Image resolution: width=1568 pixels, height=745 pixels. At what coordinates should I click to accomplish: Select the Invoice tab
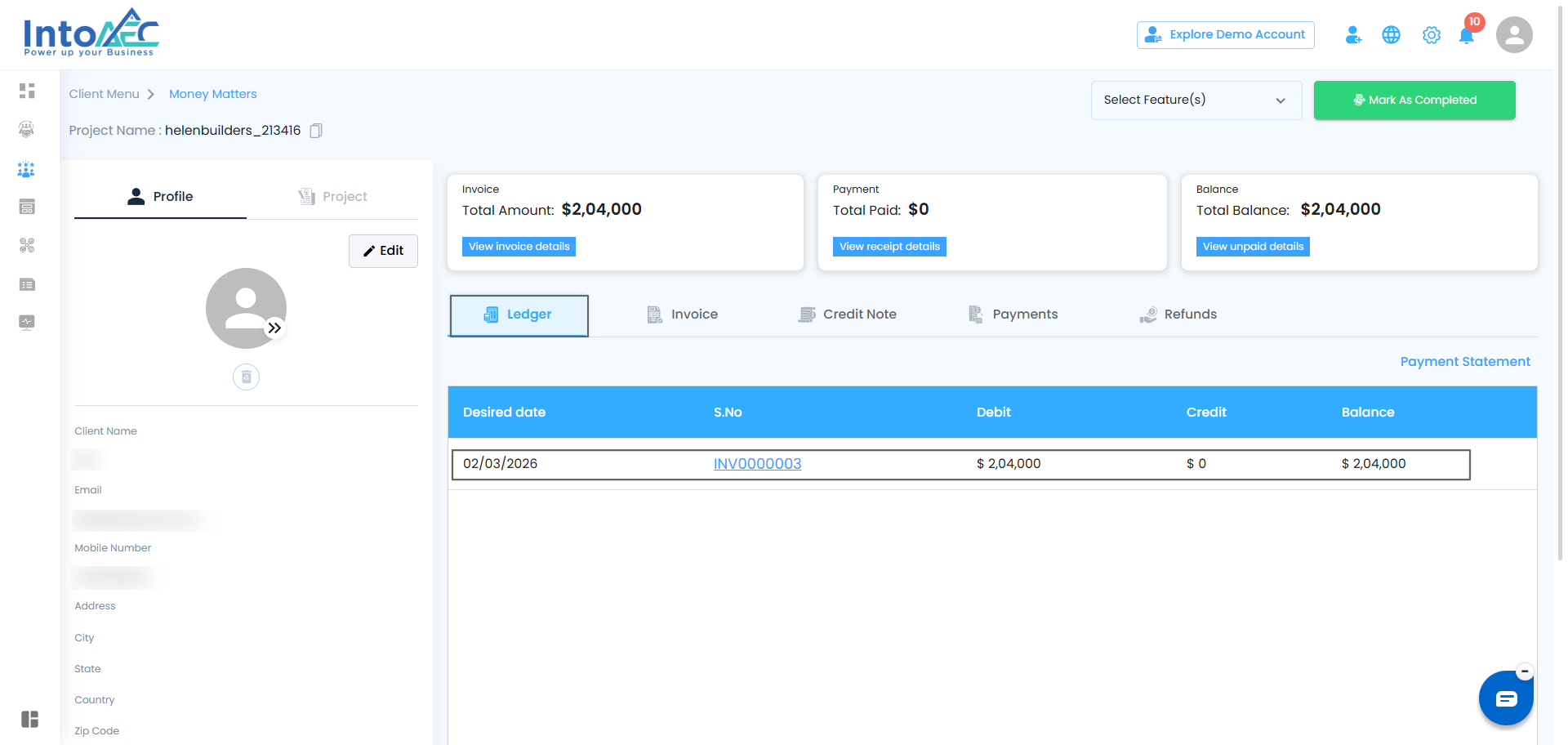683,315
